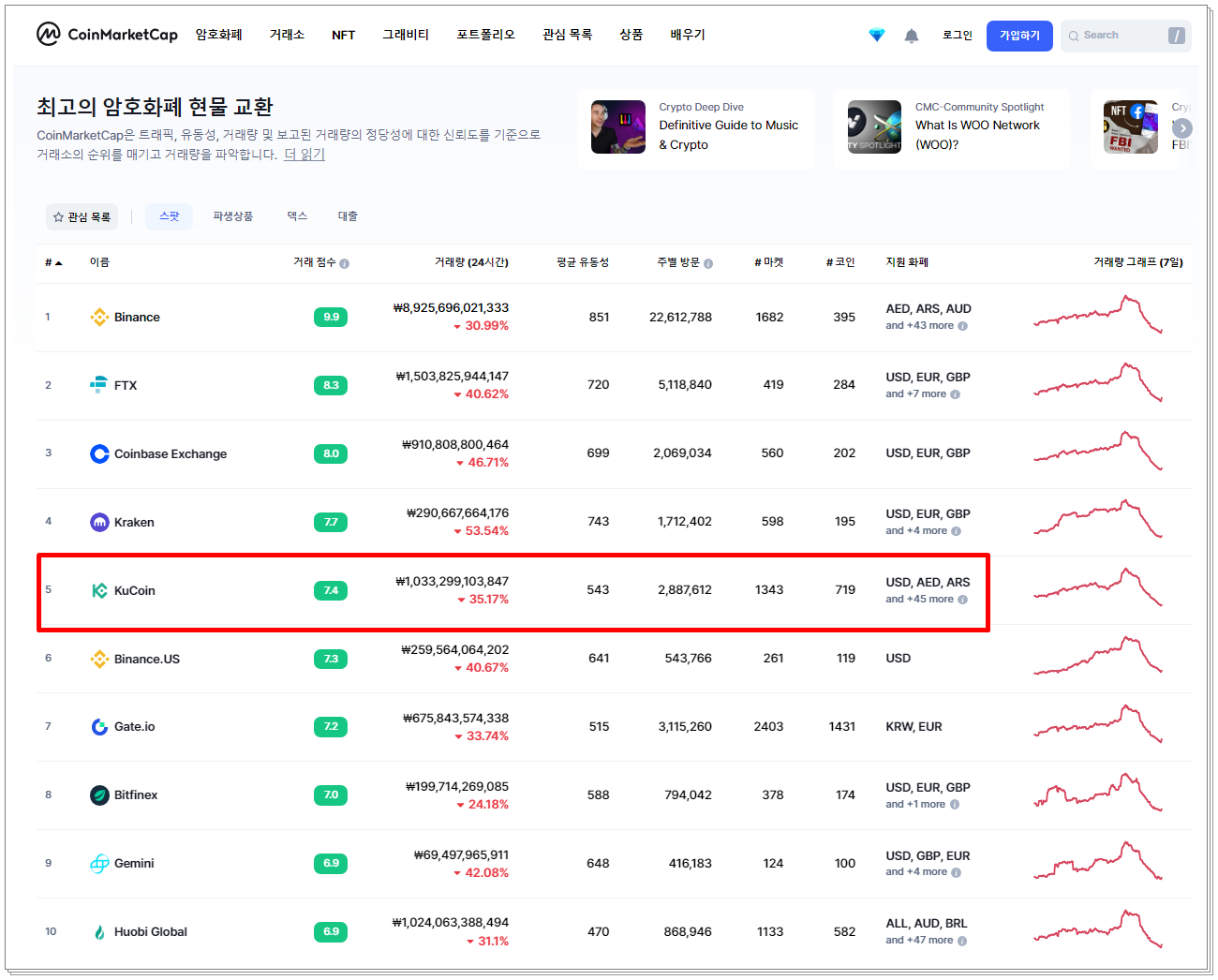Click the 가입하기 button

click(1019, 36)
